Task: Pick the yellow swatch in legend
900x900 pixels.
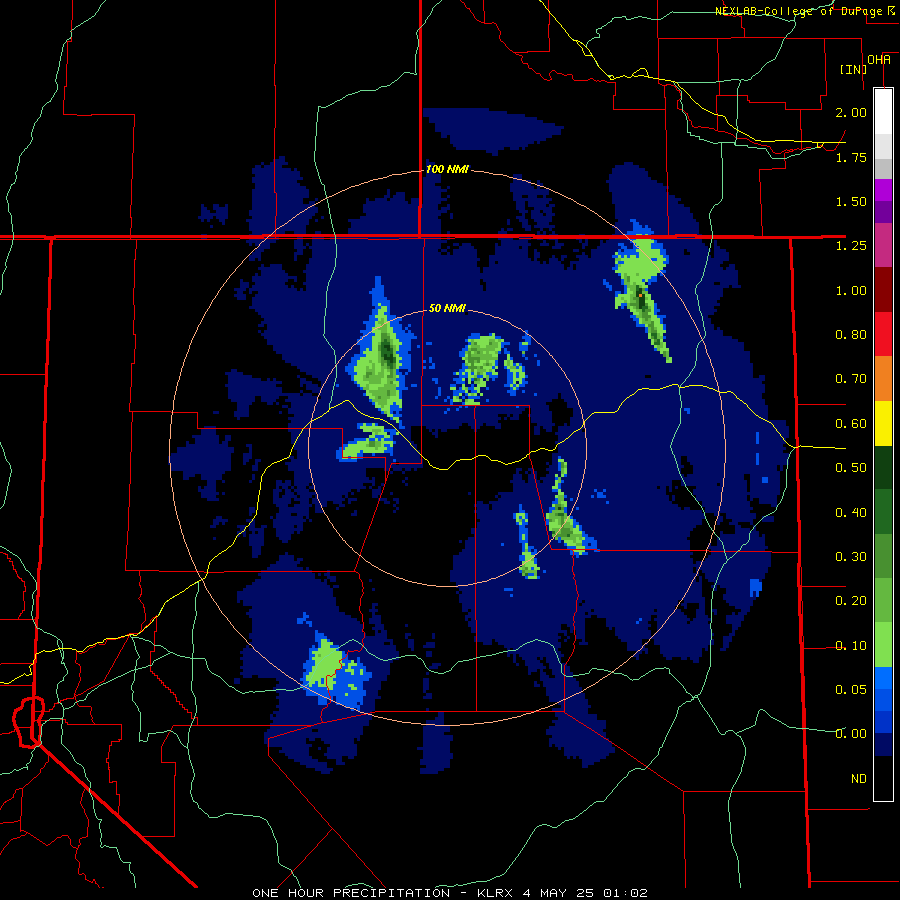Action: point(883,424)
